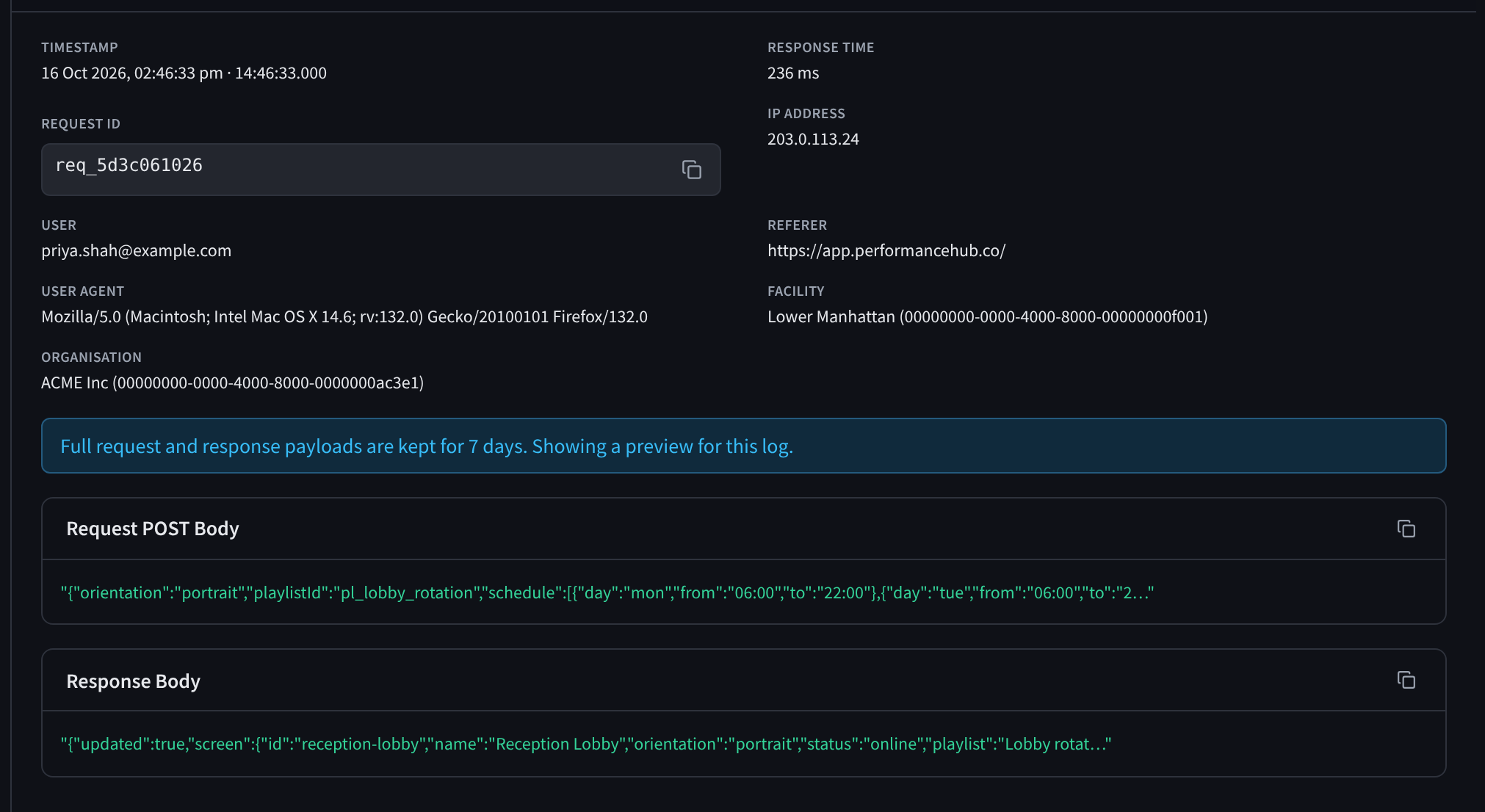Click the REQUEST ID label

pyautogui.click(x=81, y=123)
